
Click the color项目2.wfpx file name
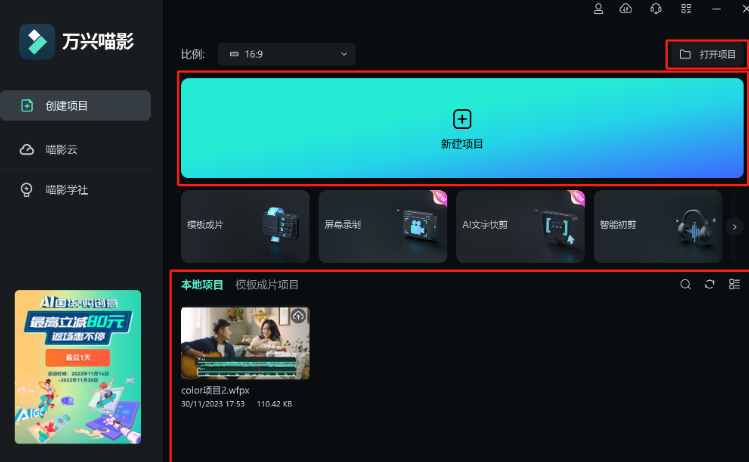point(215,390)
